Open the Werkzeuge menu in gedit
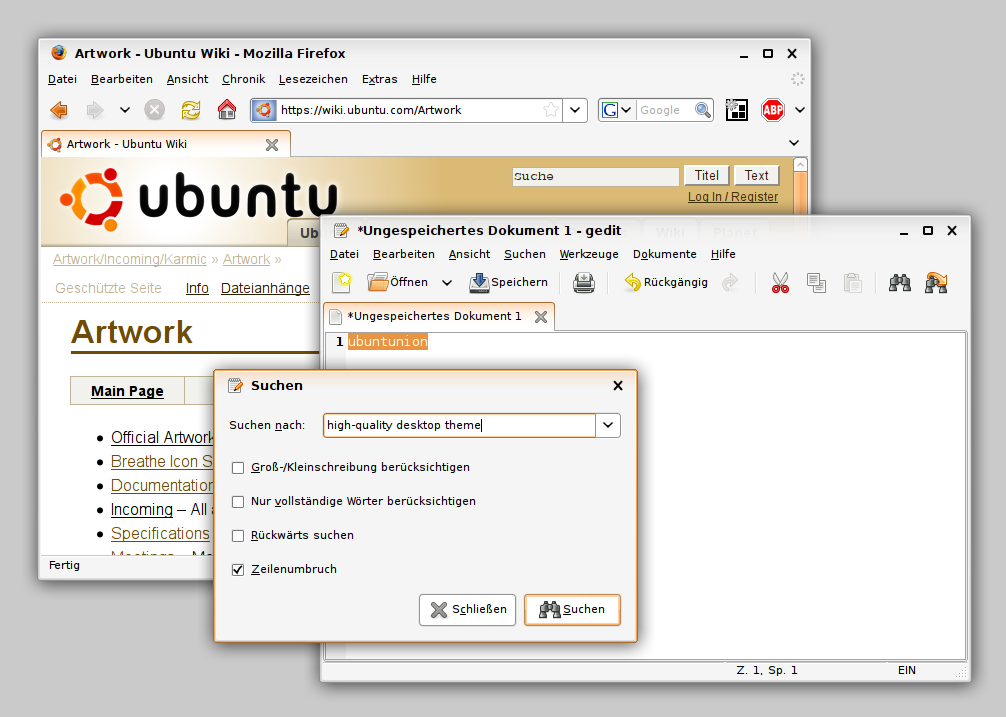1006x717 pixels. [589, 254]
